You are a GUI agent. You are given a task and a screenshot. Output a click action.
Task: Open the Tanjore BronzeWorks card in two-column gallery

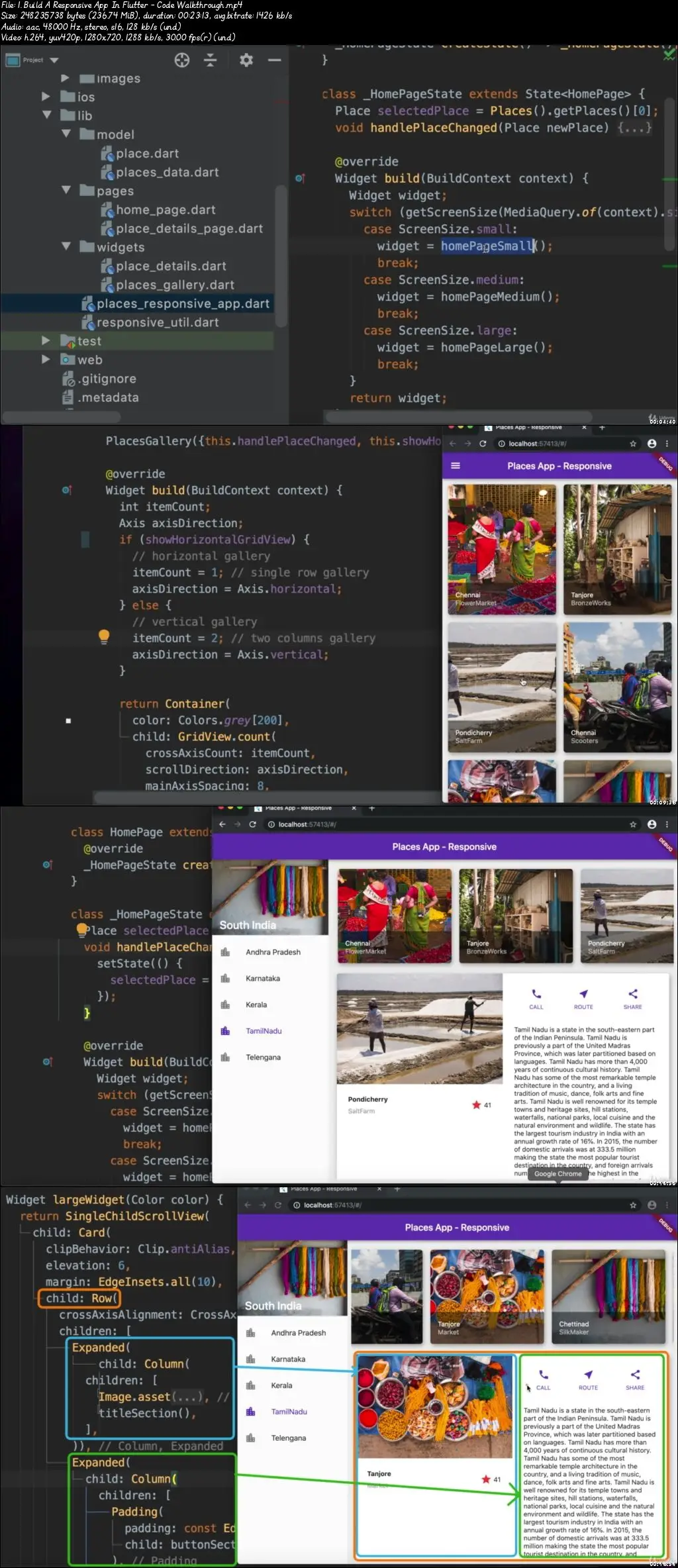point(618,549)
